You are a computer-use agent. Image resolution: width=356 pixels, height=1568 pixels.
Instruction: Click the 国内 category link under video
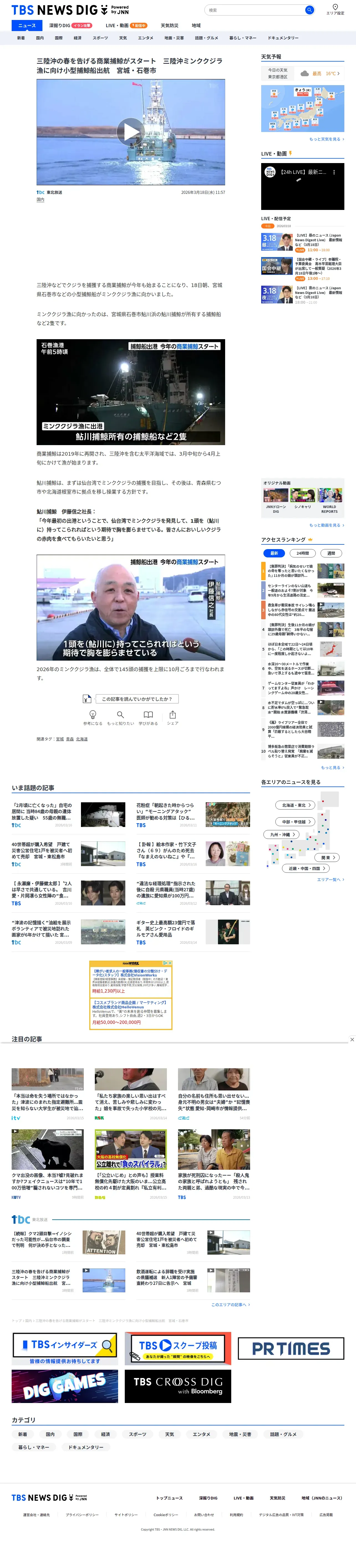tap(40, 200)
